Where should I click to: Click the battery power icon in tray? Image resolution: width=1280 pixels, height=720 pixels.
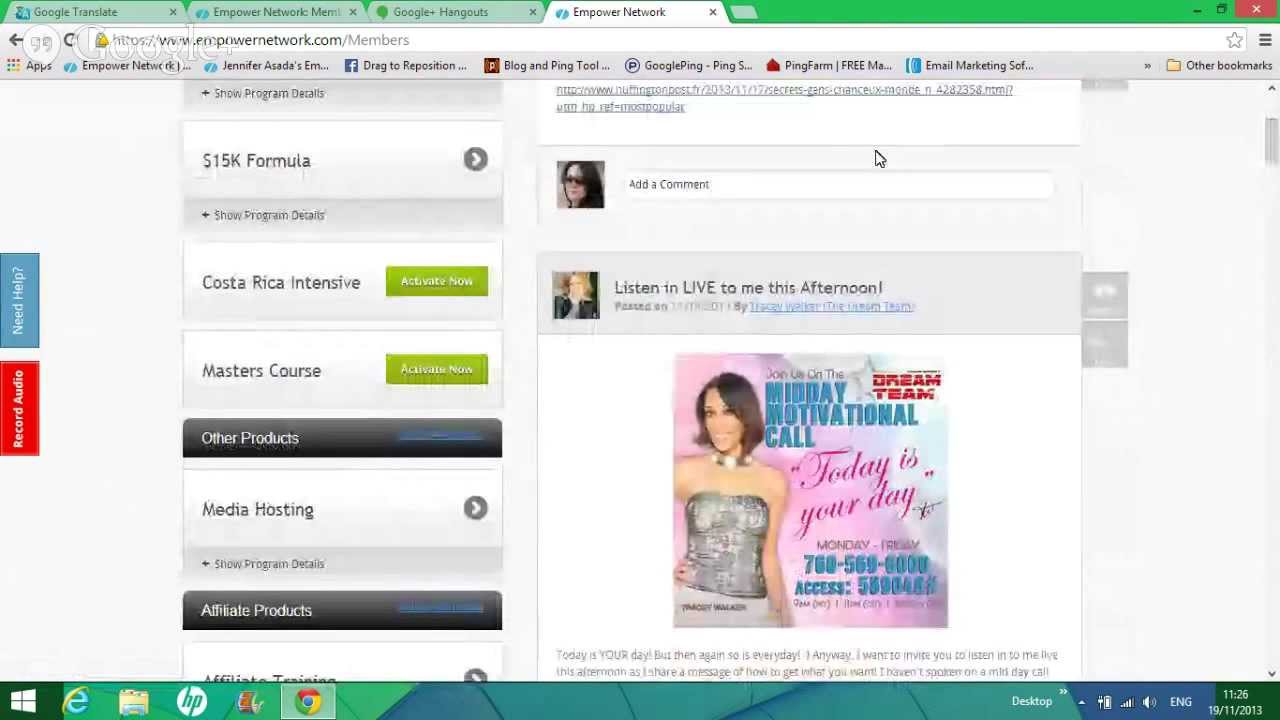1105,702
